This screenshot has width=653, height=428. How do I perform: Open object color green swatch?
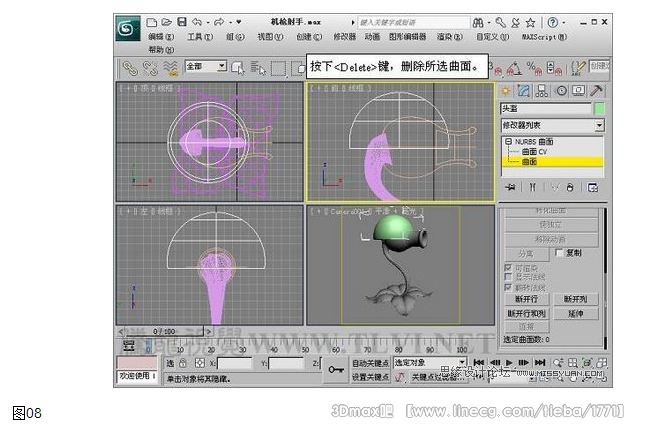pyautogui.click(x=599, y=109)
